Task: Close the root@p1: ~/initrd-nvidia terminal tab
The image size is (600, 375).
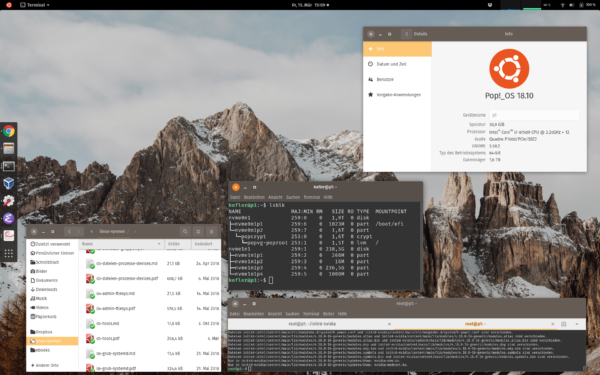Action: point(389,324)
